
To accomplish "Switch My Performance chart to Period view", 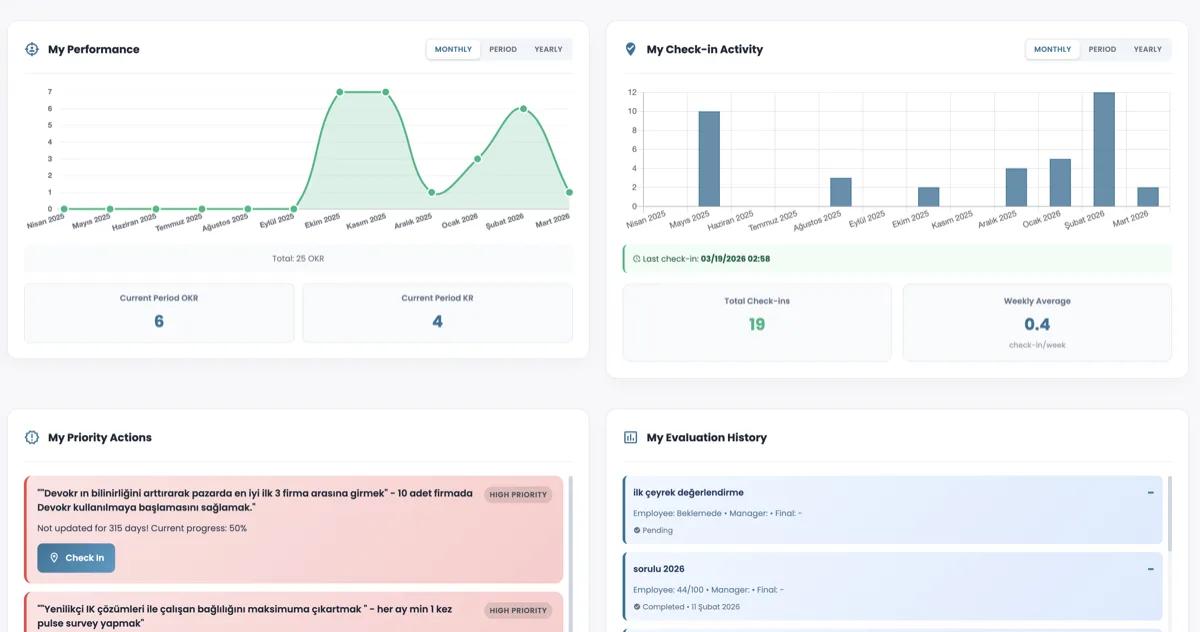I will click(x=503, y=49).
